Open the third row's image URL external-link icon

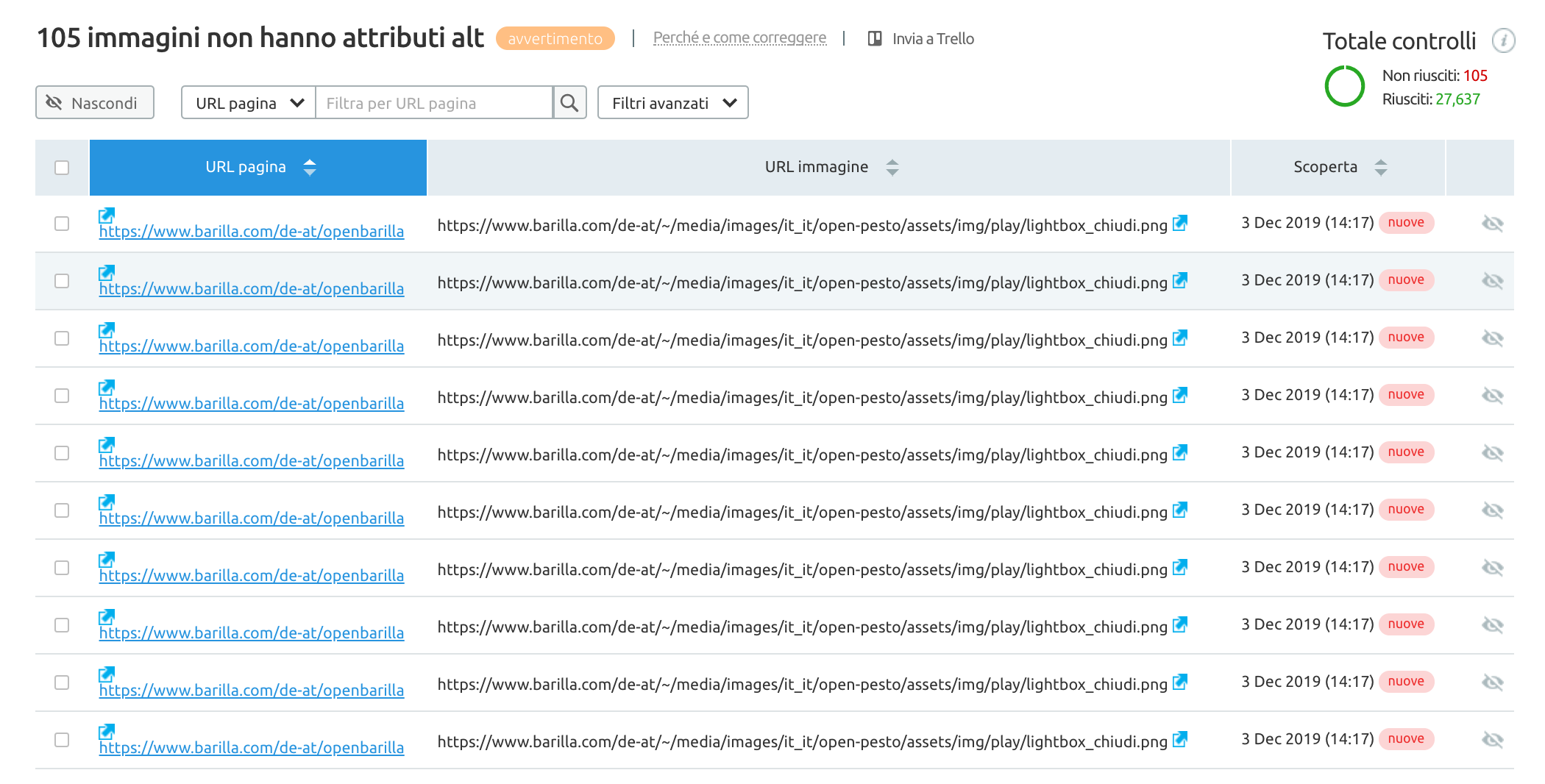(x=1180, y=338)
